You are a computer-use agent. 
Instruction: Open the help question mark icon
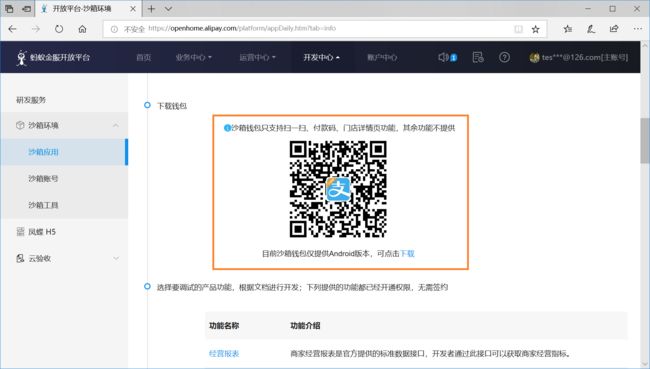click(504, 57)
